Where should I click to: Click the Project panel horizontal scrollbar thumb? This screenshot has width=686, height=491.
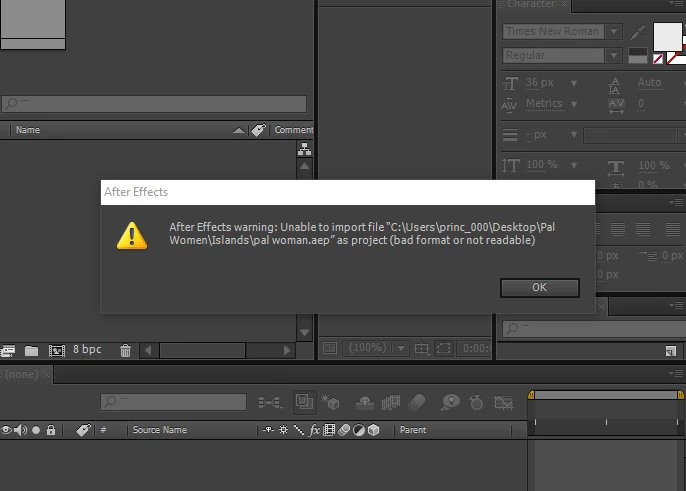(x=203, y=350)
